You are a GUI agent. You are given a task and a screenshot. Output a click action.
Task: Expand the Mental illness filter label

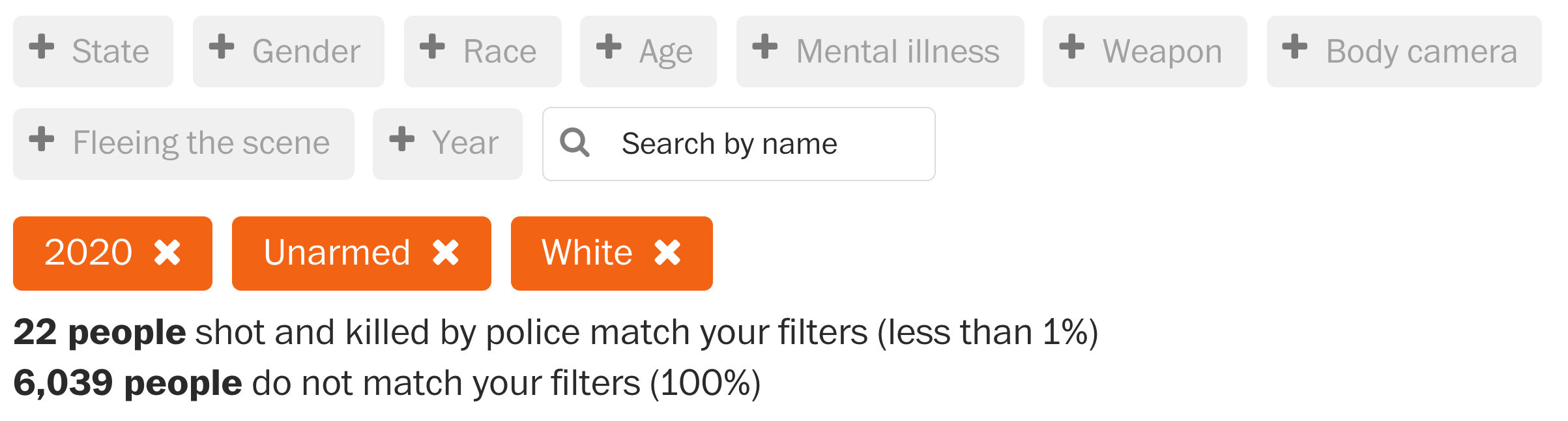tap(897, 51)
